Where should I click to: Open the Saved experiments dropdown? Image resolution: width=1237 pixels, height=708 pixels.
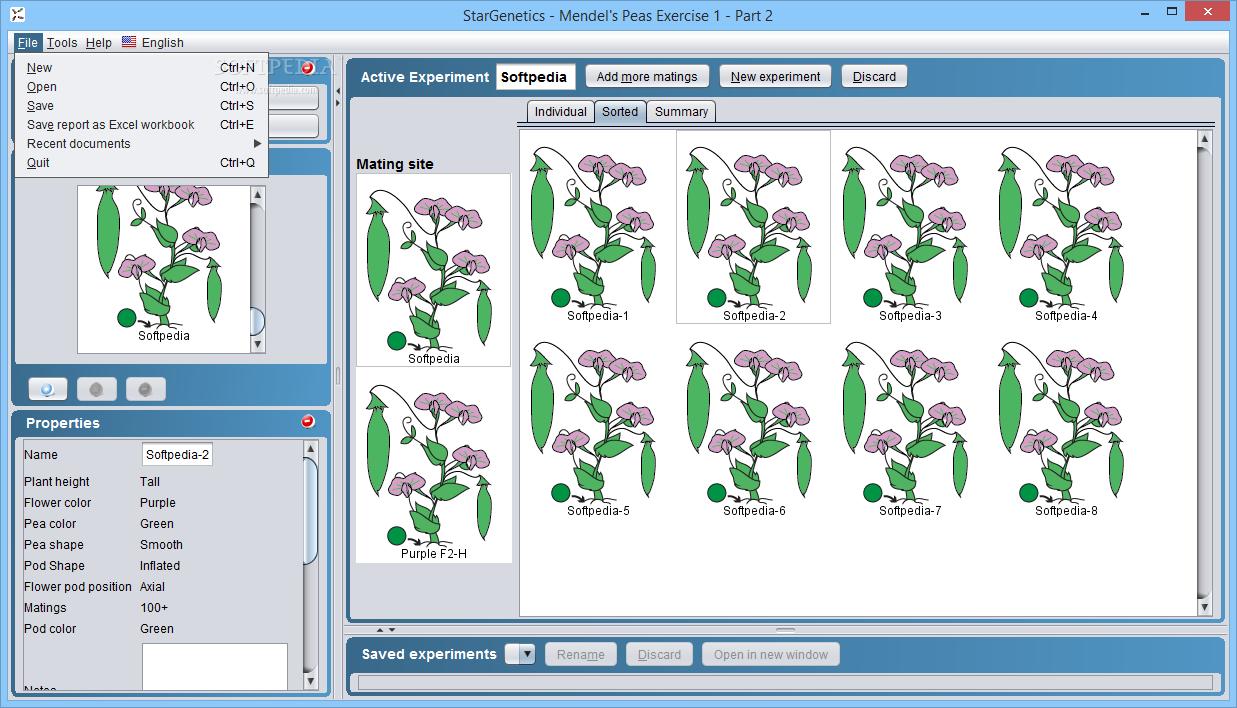pos(520,654)
